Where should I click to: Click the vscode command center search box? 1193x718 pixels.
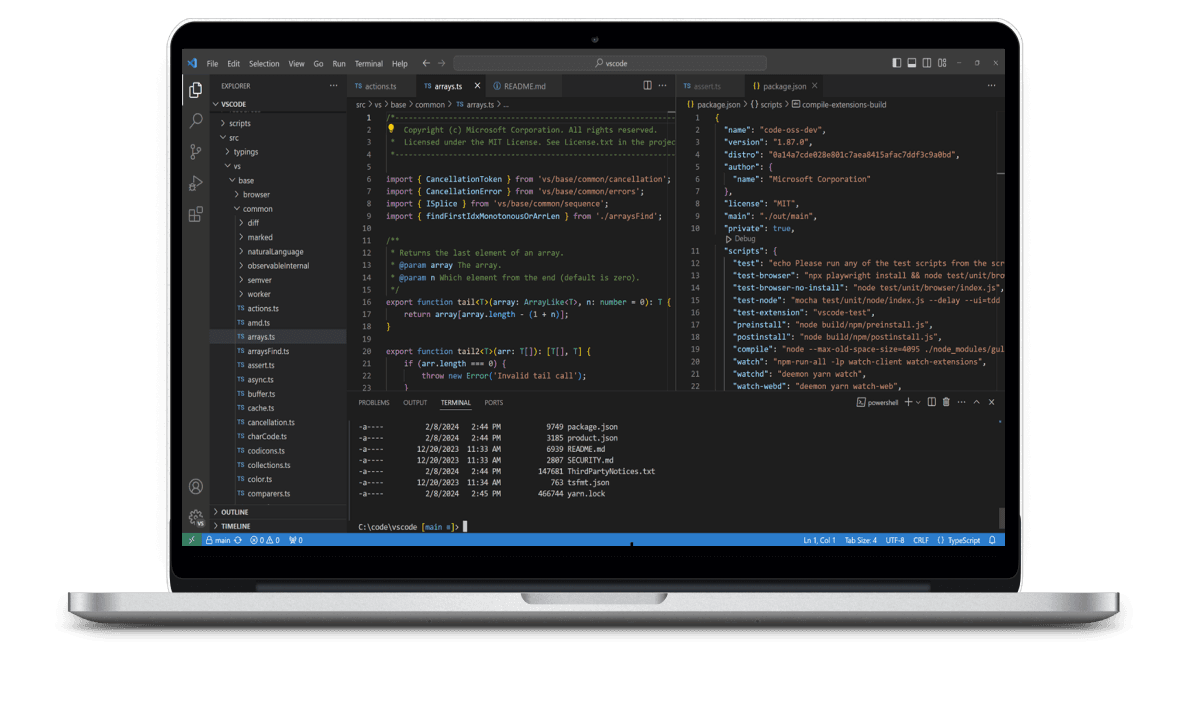tap(610, 63)
